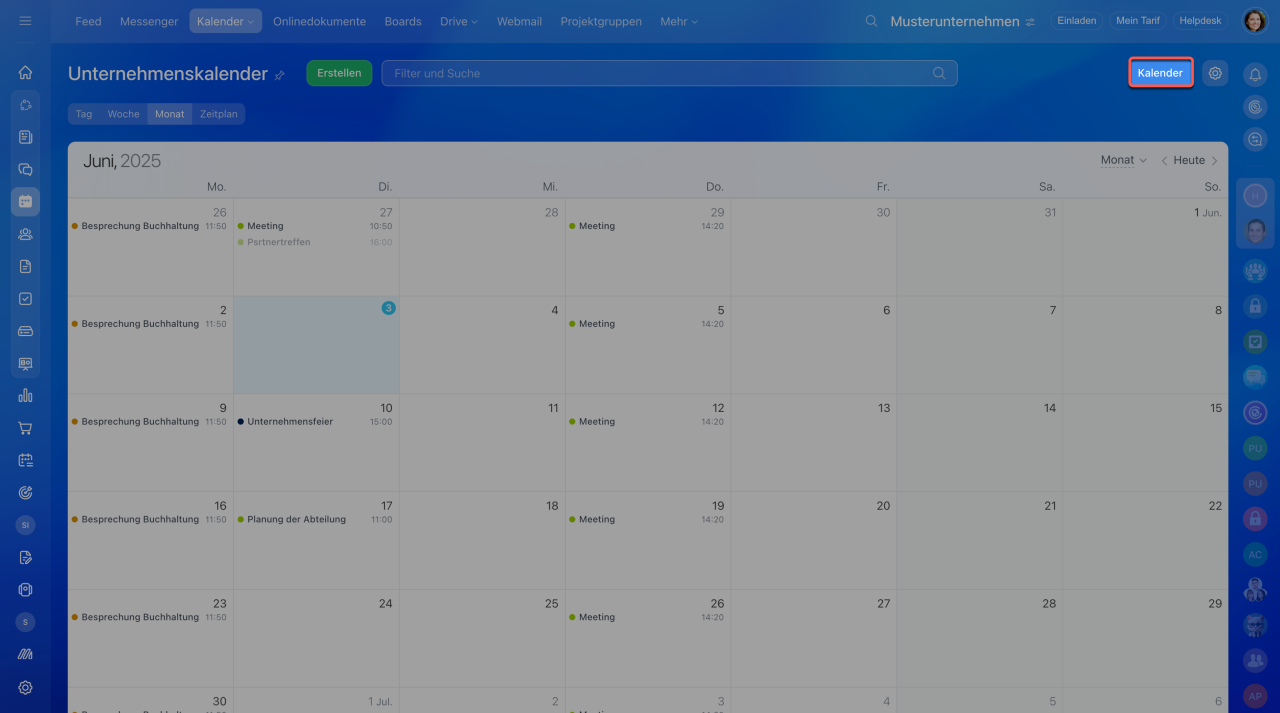Switch Musterunternehmen account toggle icon

pyautogui.click(x=1030, y=22)
